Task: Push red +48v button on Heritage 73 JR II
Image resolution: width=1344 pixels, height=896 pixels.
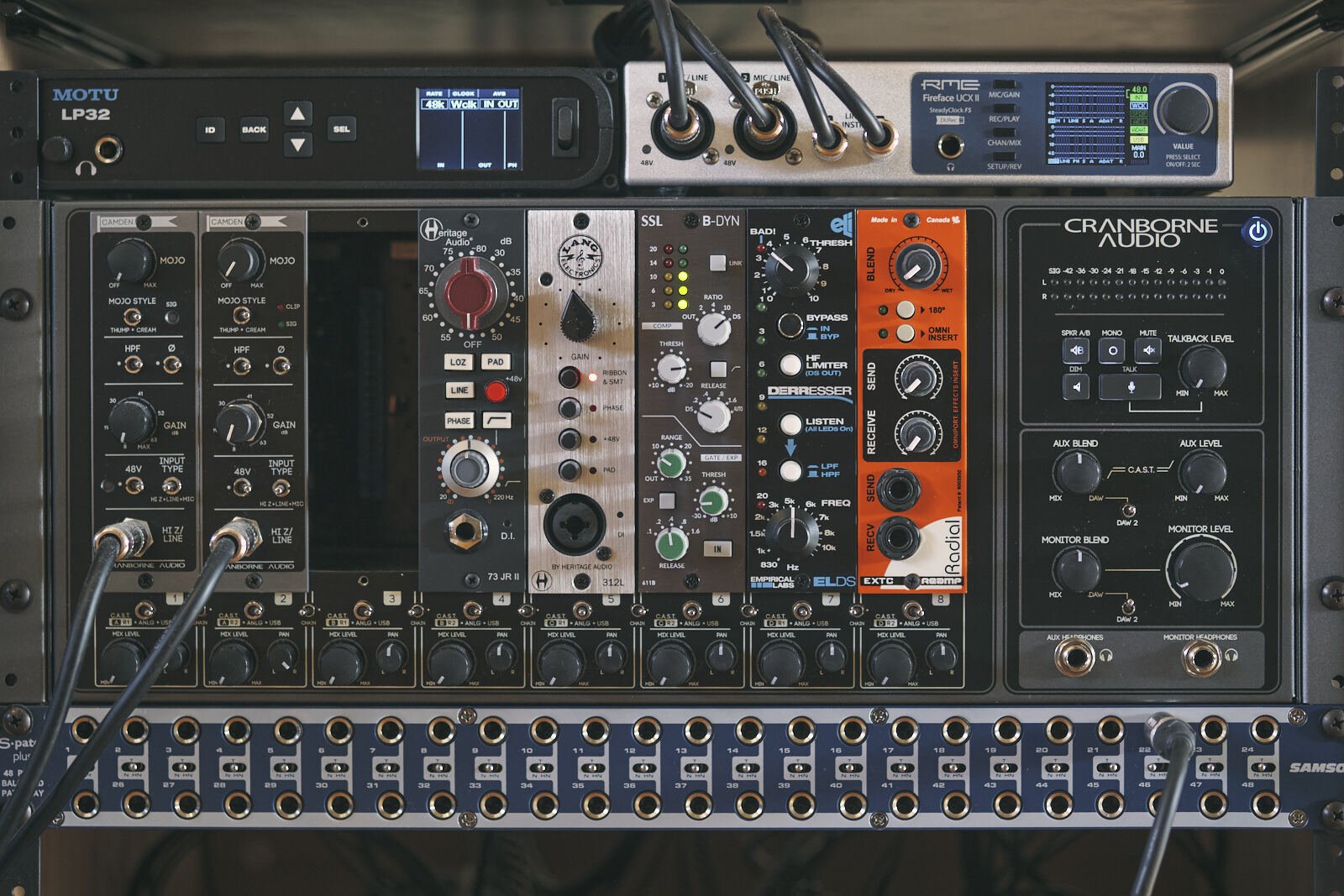Action: [496, 391]
